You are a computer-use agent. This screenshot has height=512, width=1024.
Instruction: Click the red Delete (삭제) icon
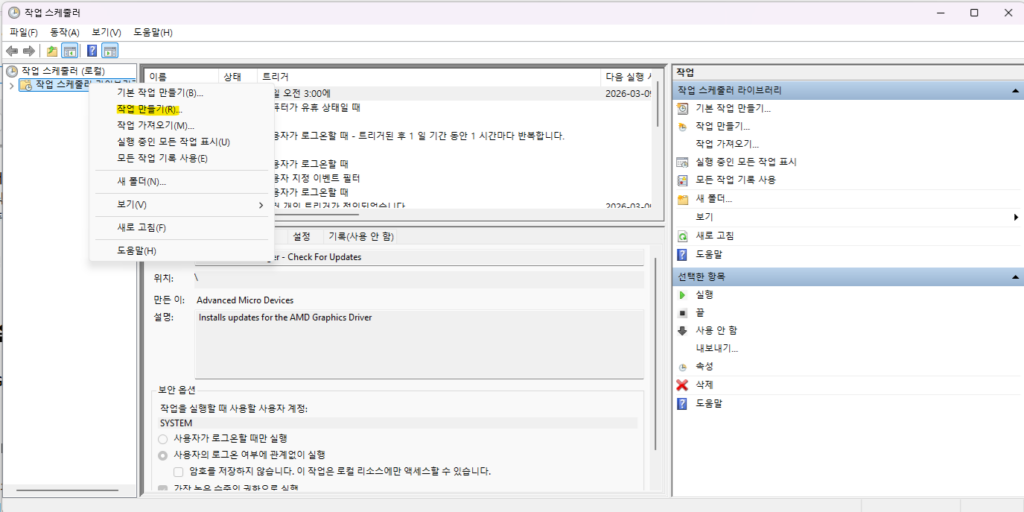[683, 385]
